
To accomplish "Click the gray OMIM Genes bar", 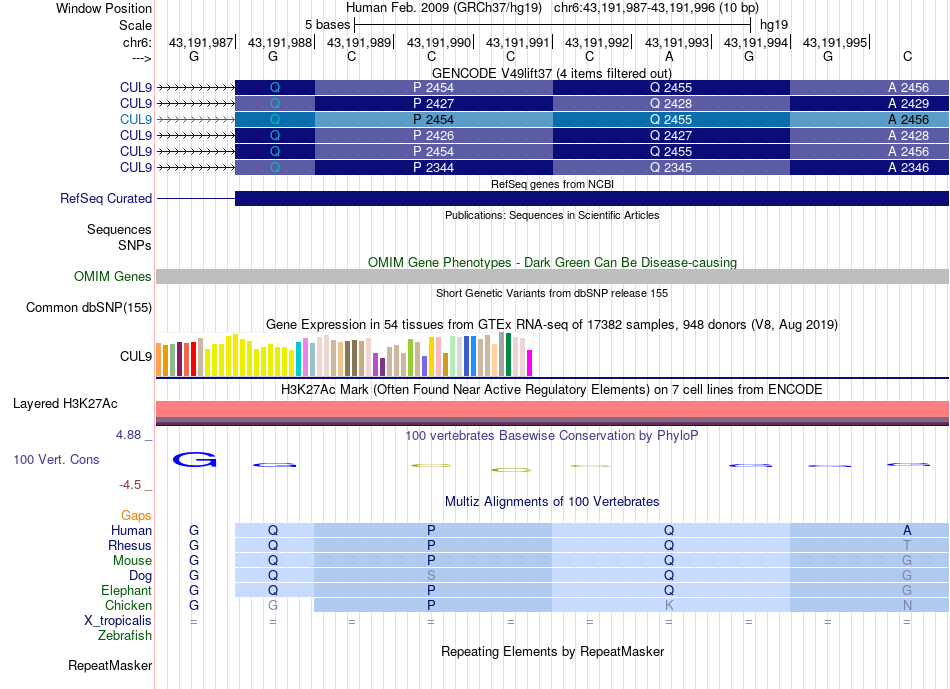I will 552,276.
